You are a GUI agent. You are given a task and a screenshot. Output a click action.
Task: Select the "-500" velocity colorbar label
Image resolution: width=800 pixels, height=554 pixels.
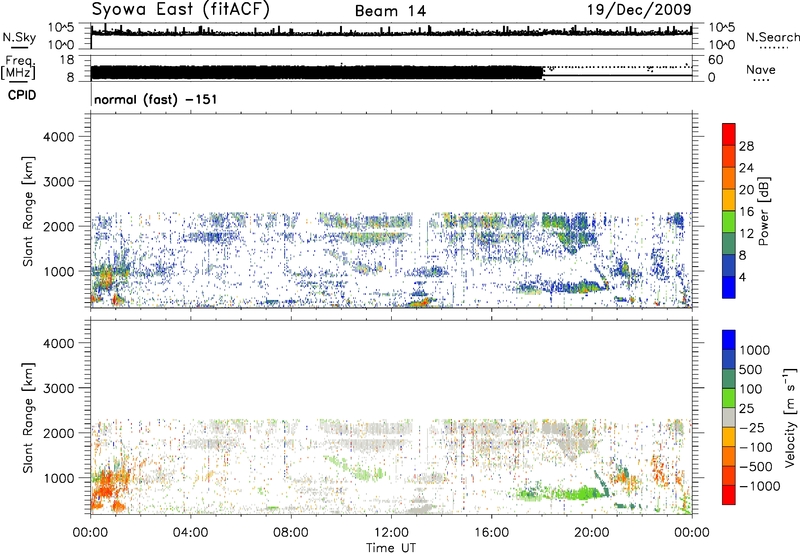756,467
